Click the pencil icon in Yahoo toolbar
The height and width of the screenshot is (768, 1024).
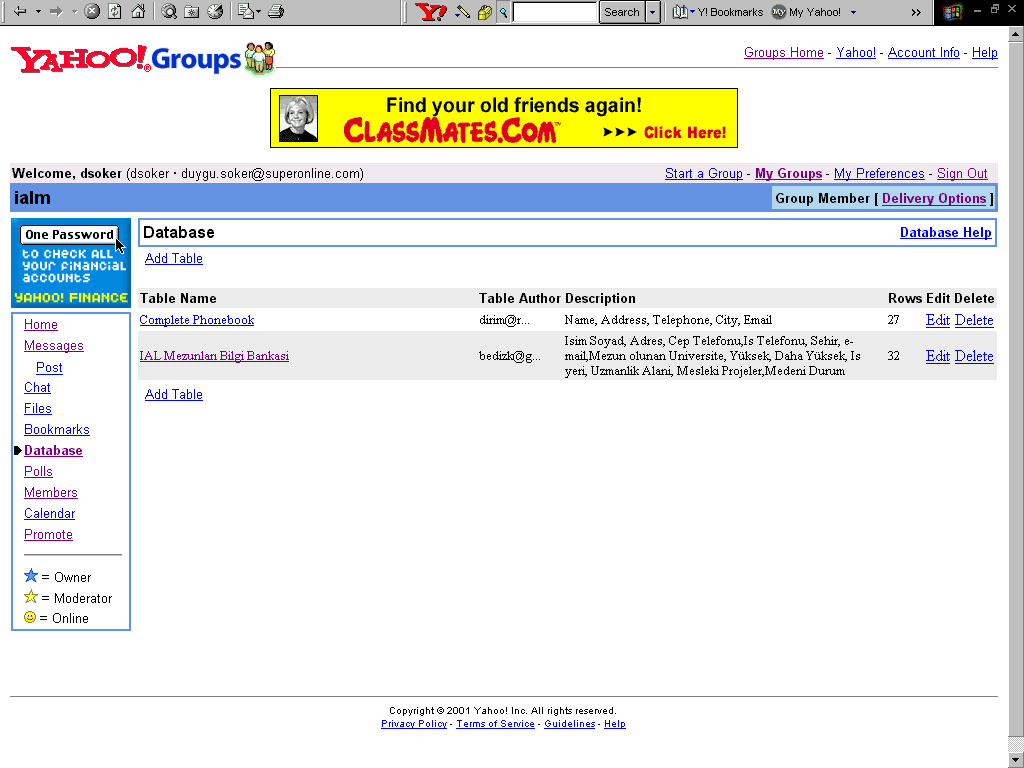[463, 12]
